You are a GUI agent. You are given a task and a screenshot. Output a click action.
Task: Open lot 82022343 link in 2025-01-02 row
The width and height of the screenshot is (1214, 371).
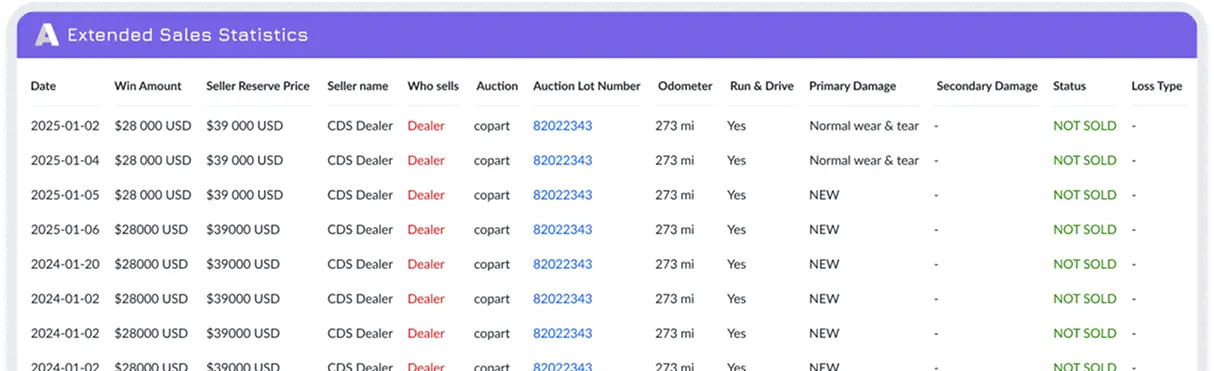point(562,126)
